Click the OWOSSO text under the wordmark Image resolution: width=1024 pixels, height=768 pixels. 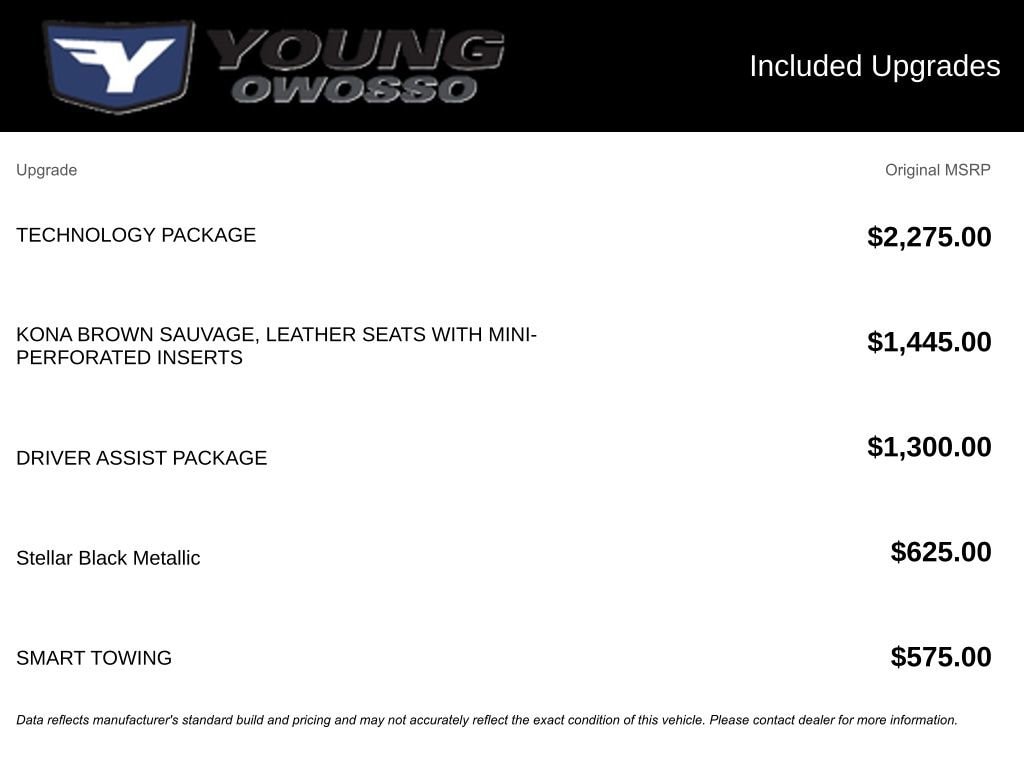tap(355, 90)
